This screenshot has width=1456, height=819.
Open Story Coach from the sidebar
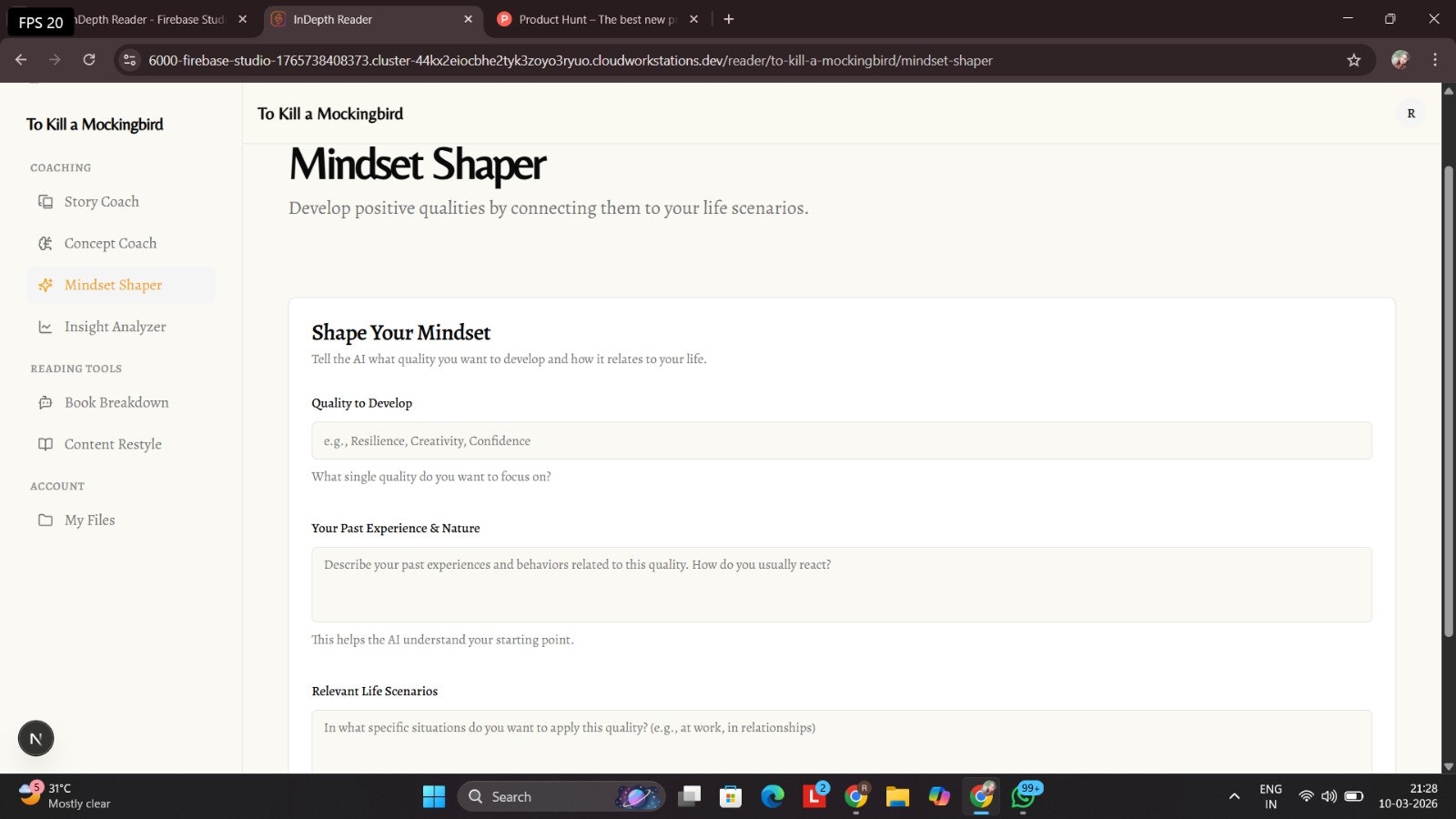(101, 201)
